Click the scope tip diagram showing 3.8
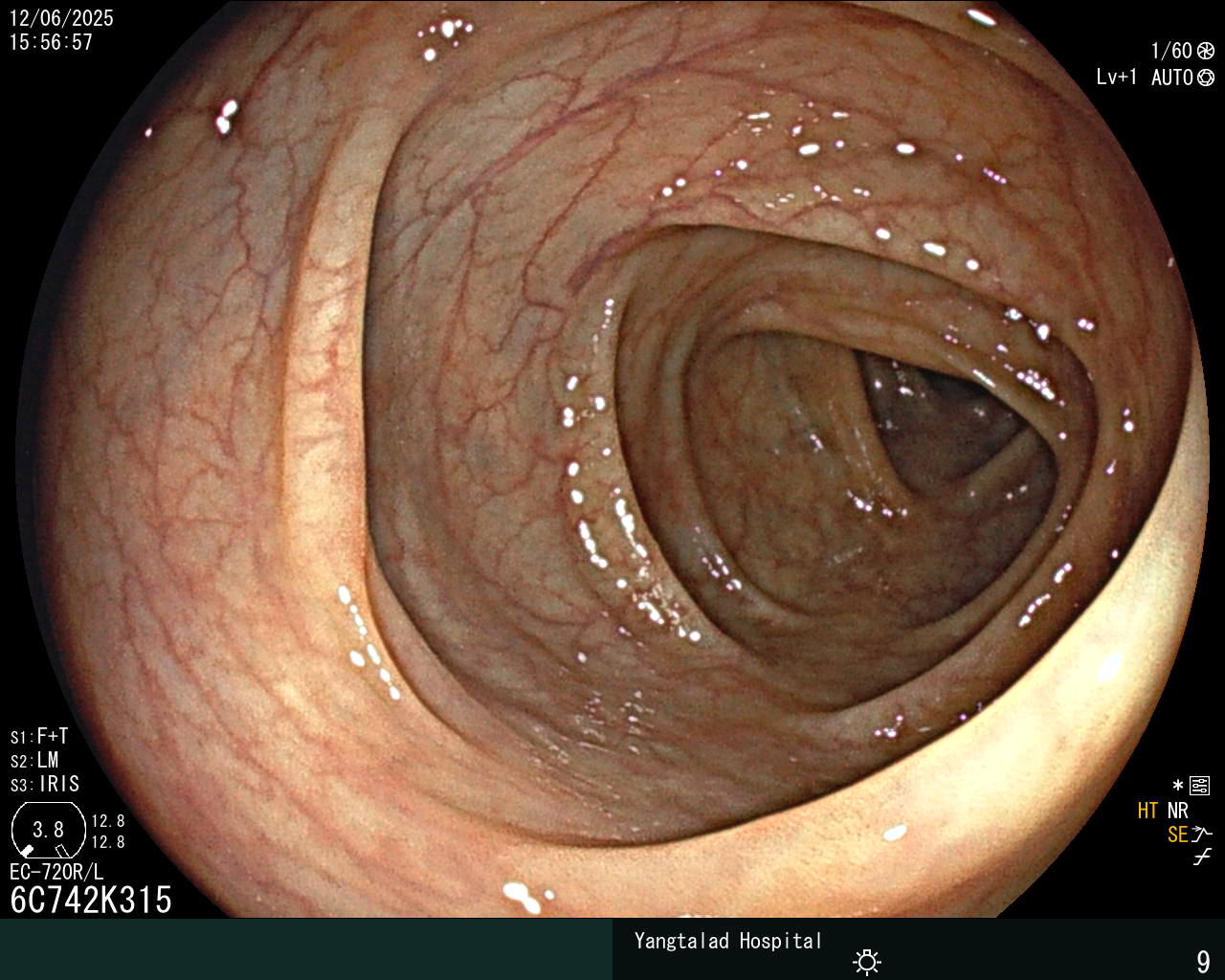 click(49, 830)
